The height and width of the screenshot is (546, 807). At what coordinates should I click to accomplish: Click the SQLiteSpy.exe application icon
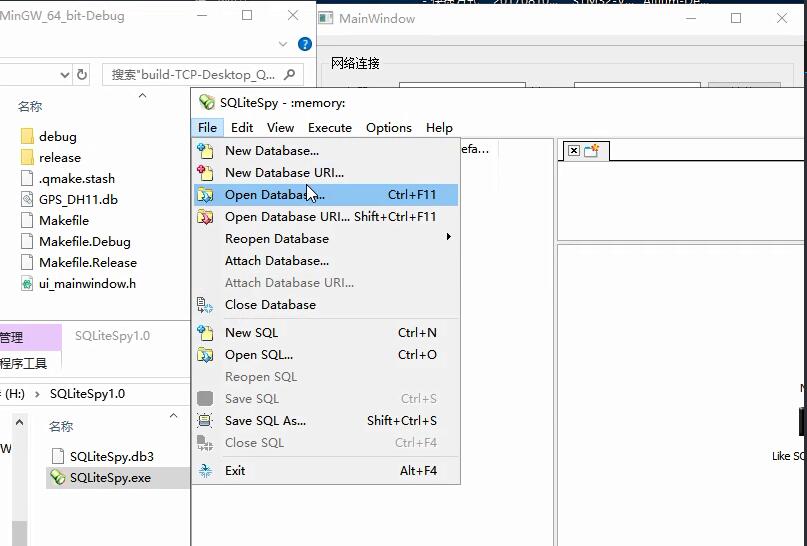click(58, 478)
